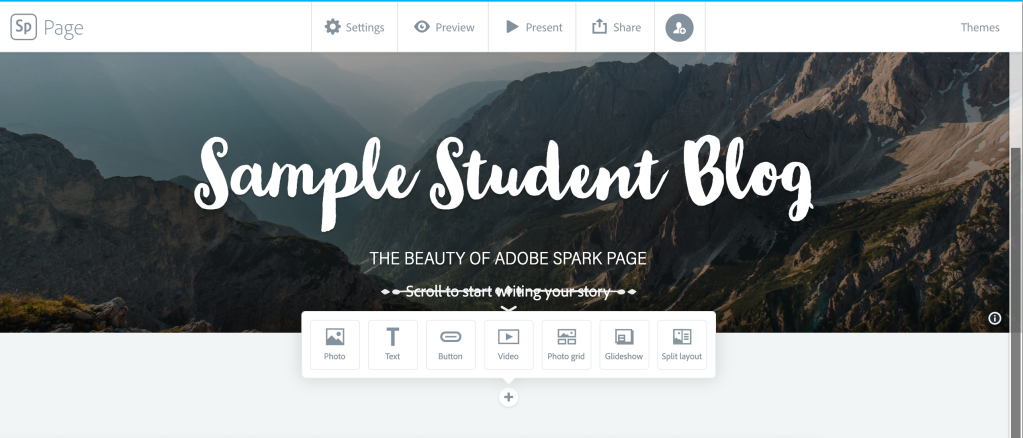1023x438 pixels.
Task: Edit the subtitle about Adobe Spark Page
Action: (x=508, y=258)
